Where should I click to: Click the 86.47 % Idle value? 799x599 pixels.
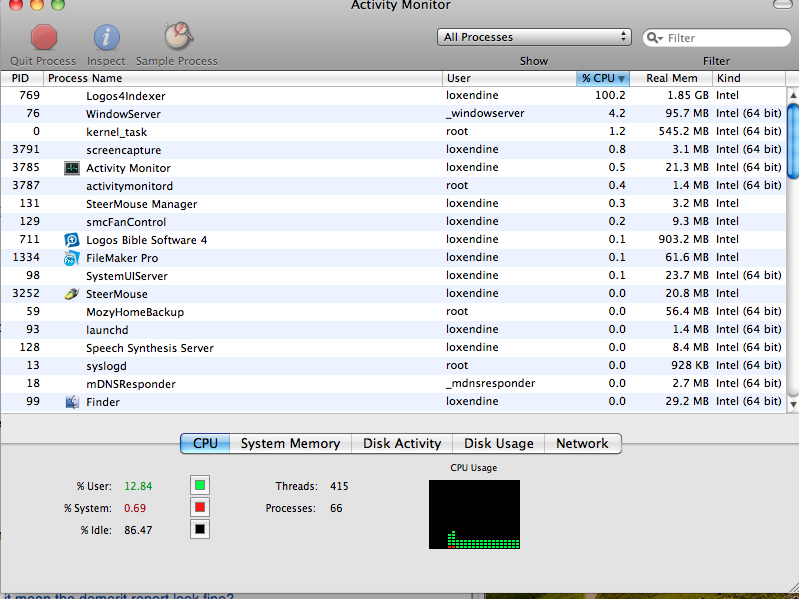[138, 530]
